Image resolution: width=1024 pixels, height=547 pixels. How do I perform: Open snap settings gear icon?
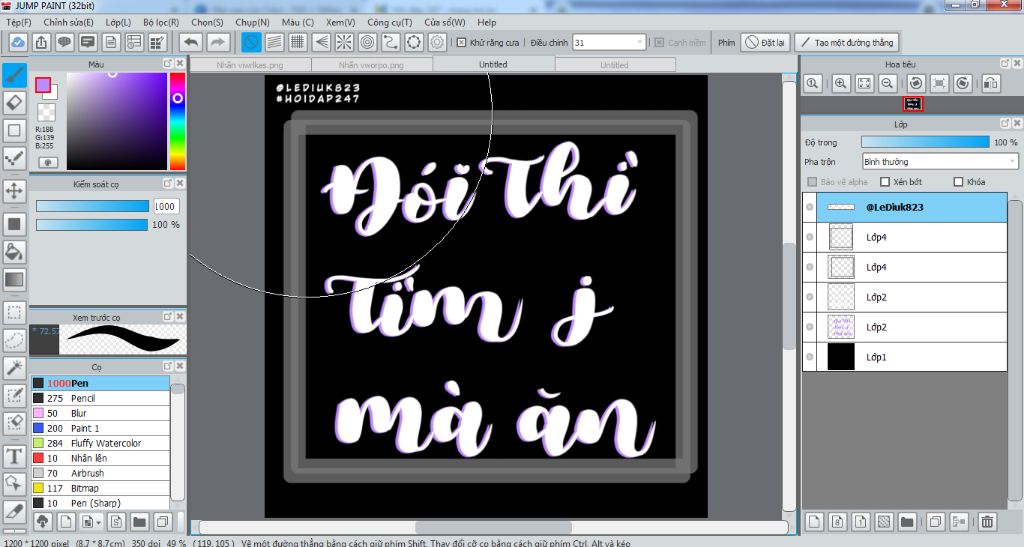click(437, 42)
